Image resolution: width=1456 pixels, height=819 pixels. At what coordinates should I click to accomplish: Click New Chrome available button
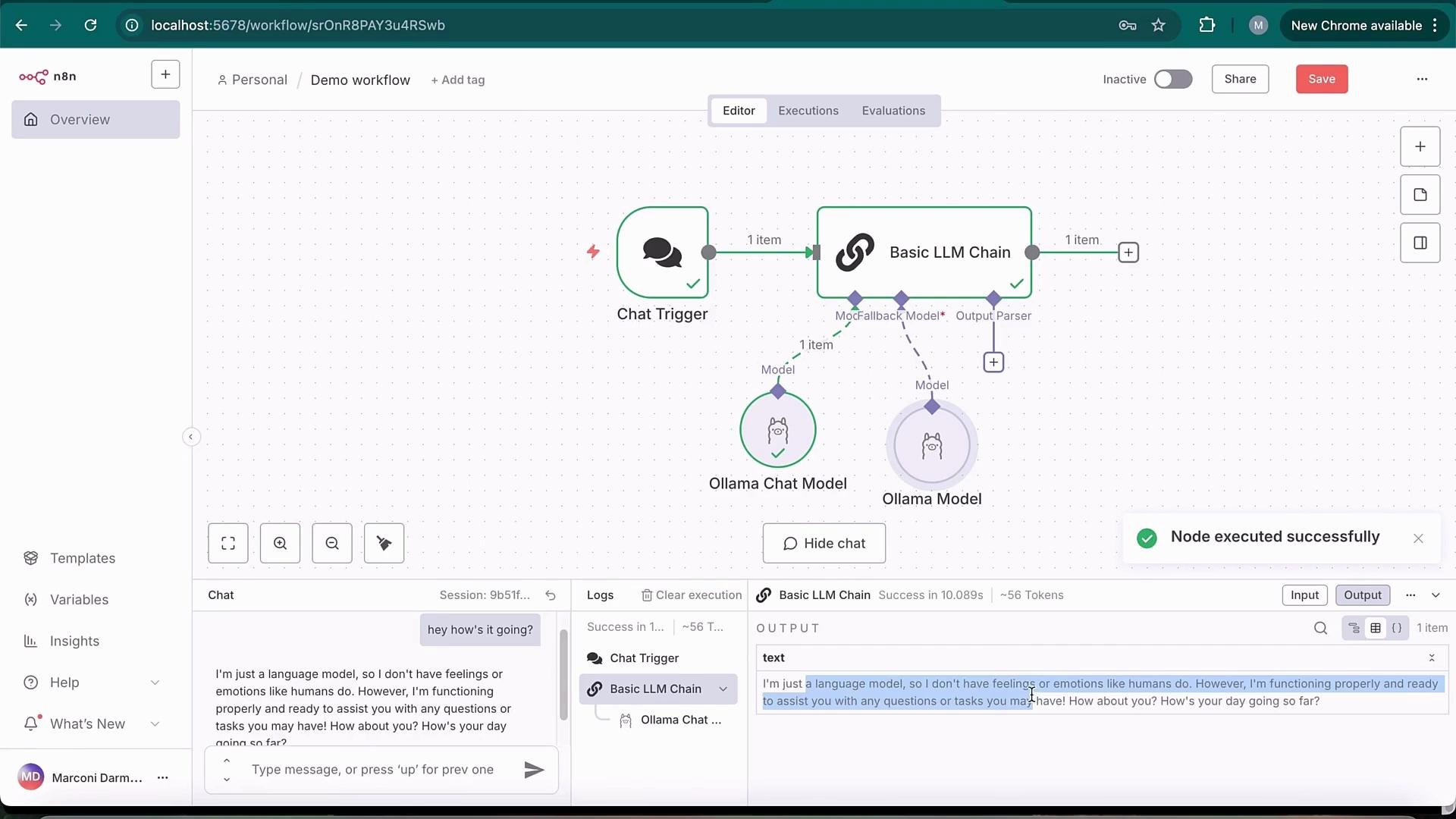(1364, 25)
